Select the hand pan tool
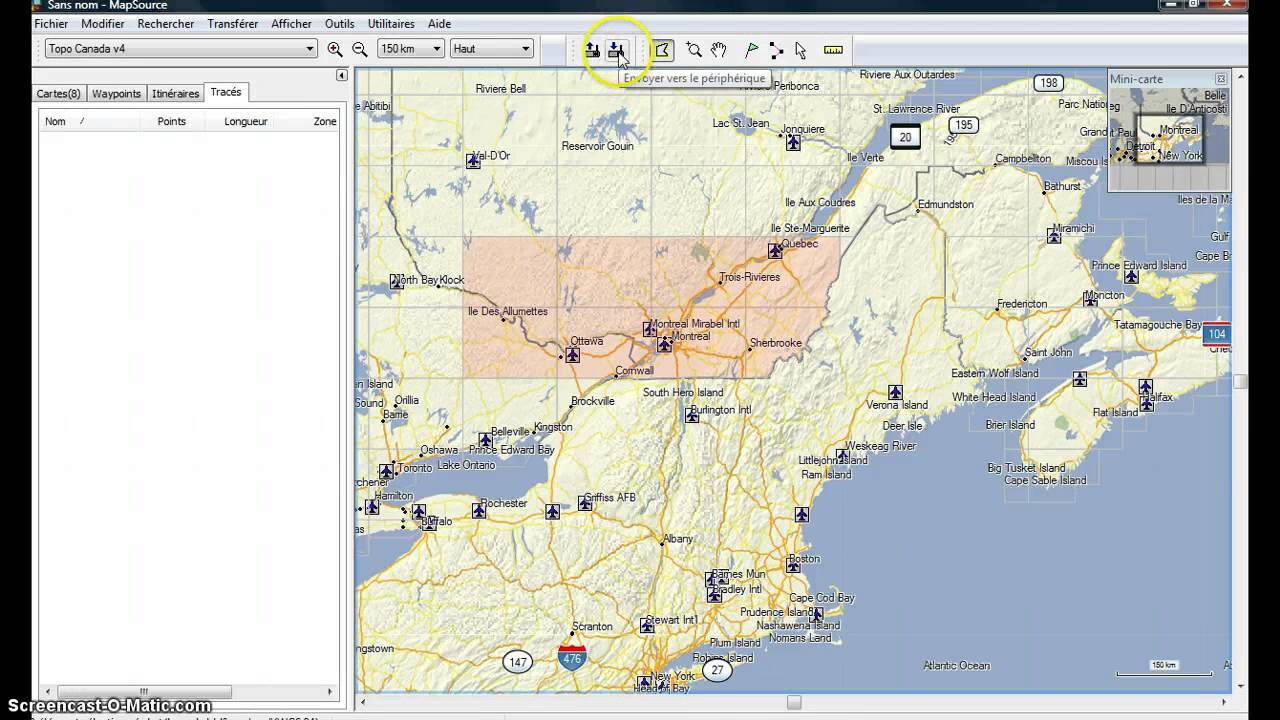1280x720 pixels. click(x=719, y=50)
